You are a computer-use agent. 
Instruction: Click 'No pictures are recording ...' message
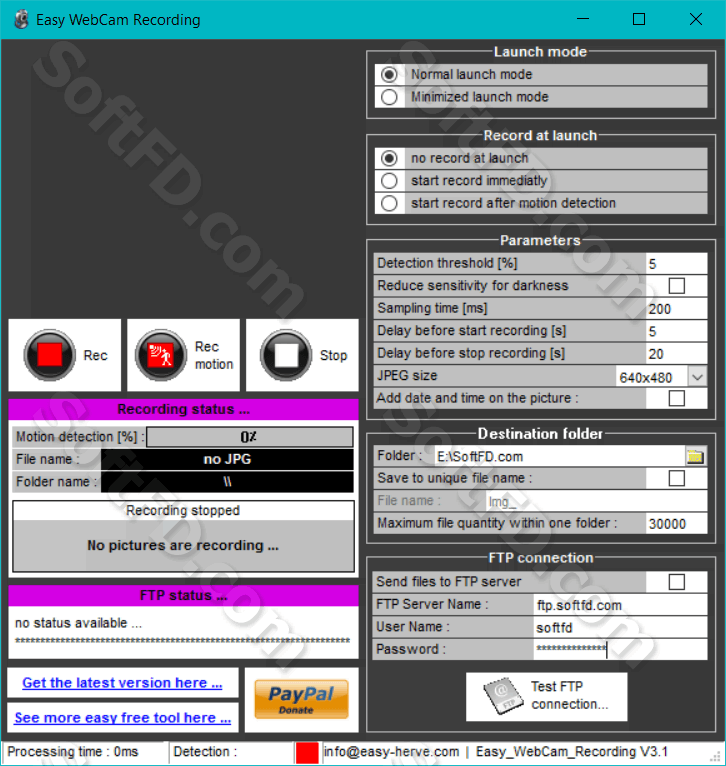183,545
